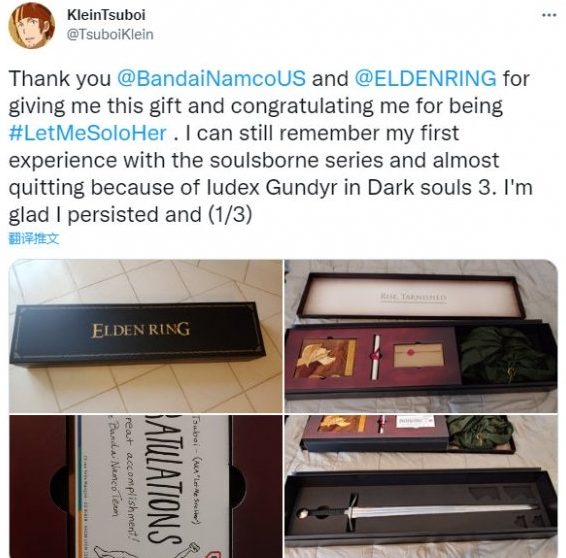566x558 pixels.
Task: Click the translate tweet link
Action: pos(34,239)
